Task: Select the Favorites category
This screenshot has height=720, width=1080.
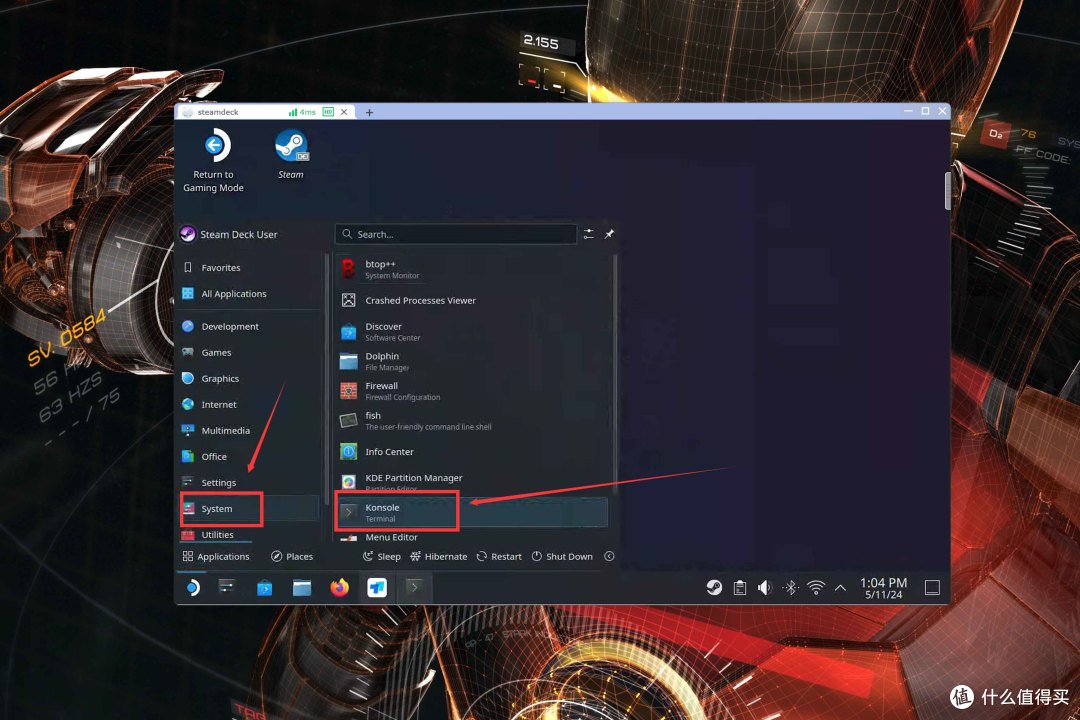Action: tap(249, 267)
